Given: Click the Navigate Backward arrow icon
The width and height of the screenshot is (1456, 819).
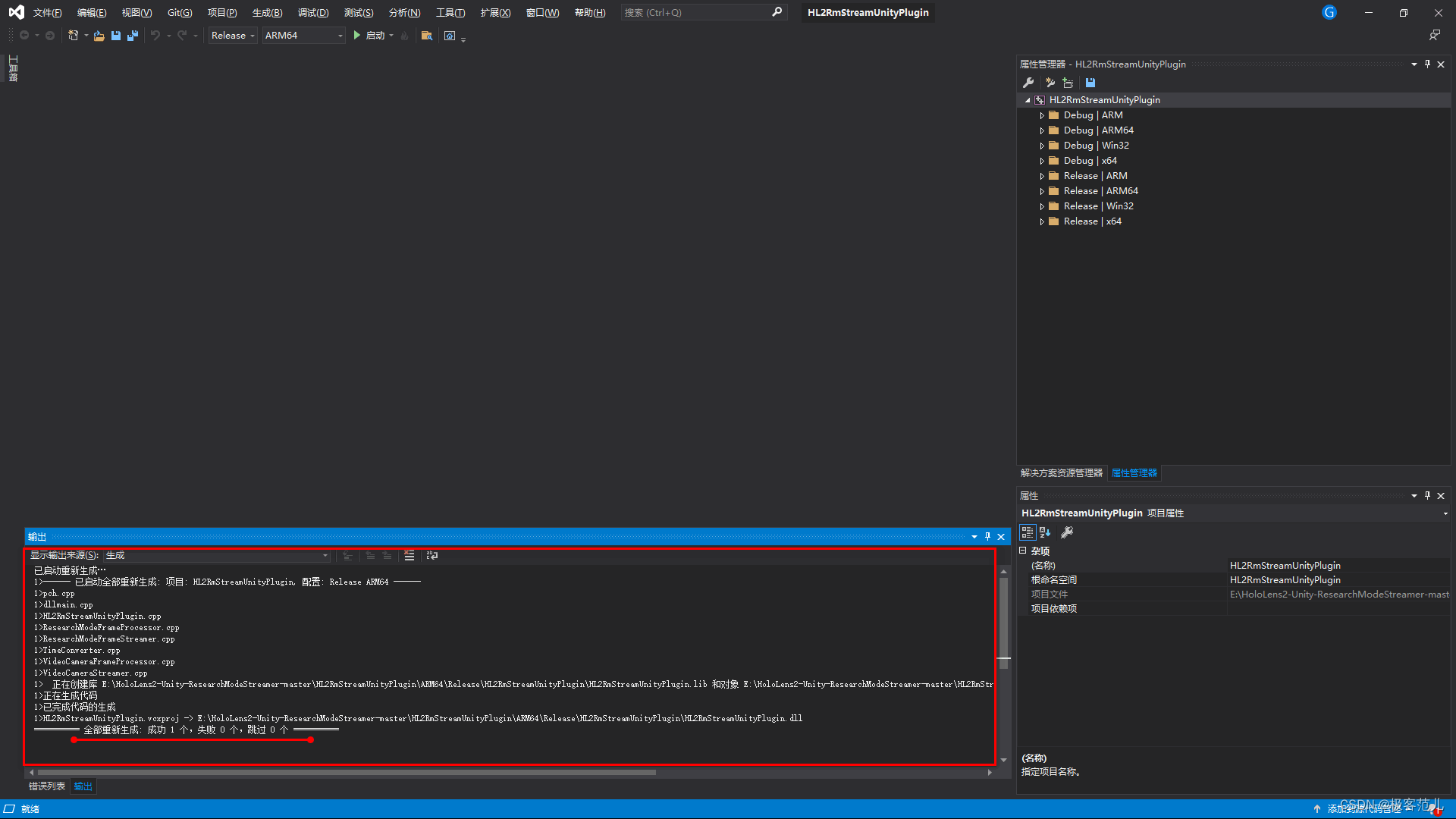Looking at the screenshot, I should point(24,36).
